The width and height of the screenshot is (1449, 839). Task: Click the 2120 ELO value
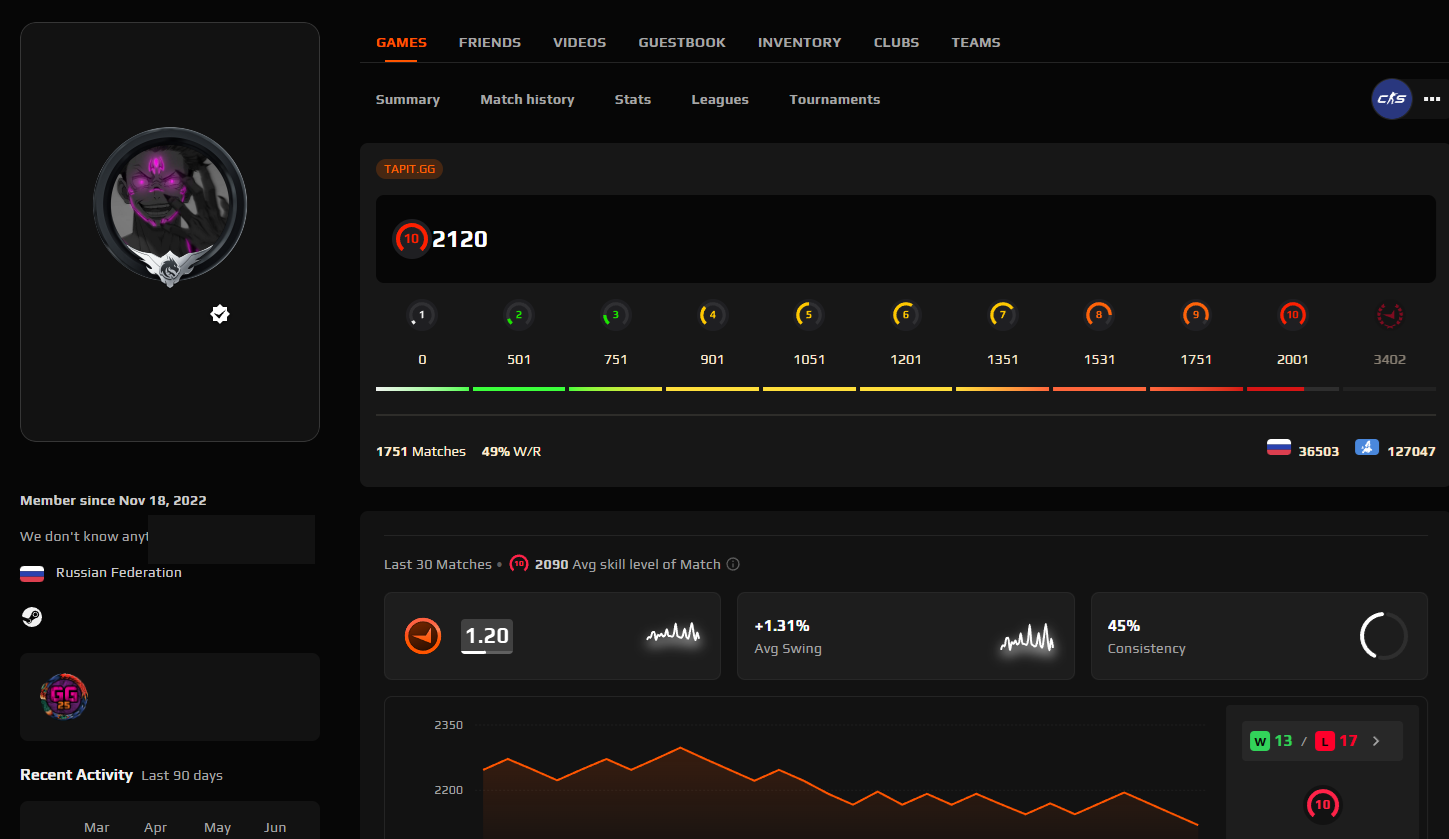point(460,239)
